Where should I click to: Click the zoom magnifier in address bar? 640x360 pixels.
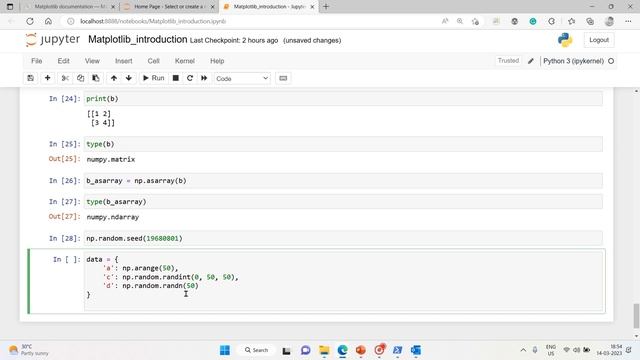tap(460, 21)
